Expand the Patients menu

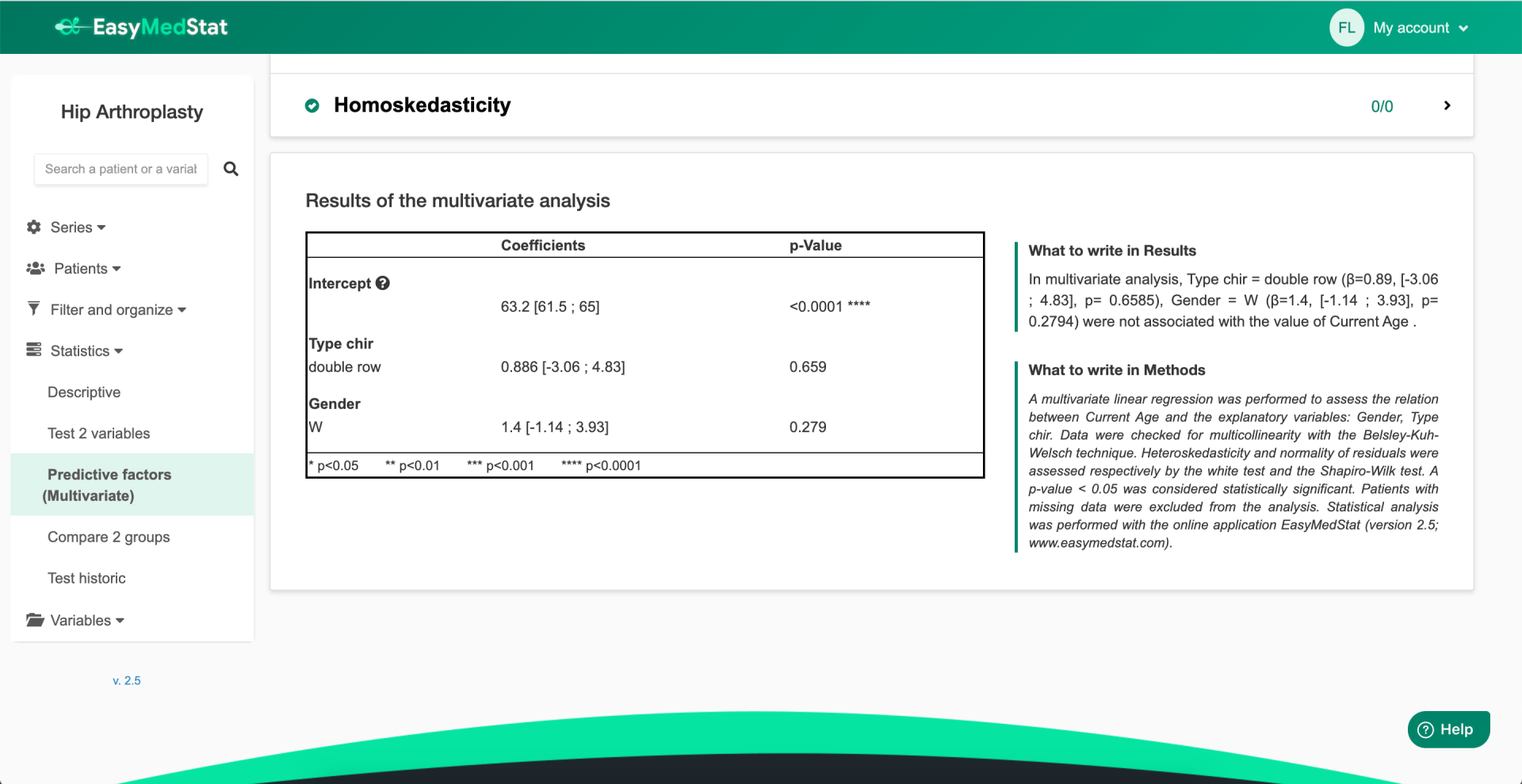tap(87, 269)
